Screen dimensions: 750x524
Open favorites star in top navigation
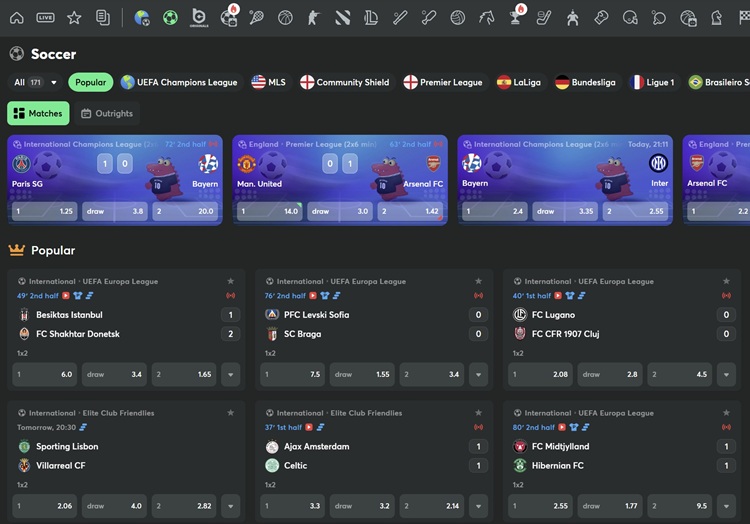tap(74, 17)
